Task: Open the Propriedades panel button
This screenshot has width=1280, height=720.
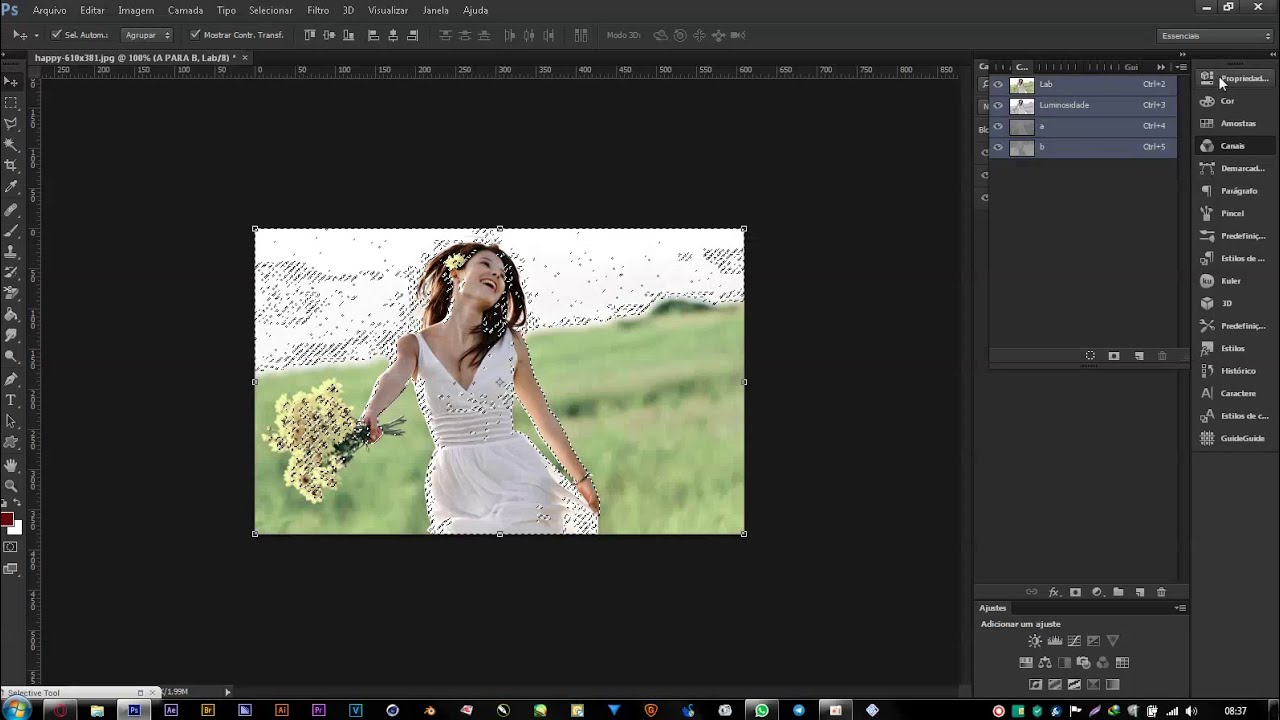Action: (x=1235, y=78)
